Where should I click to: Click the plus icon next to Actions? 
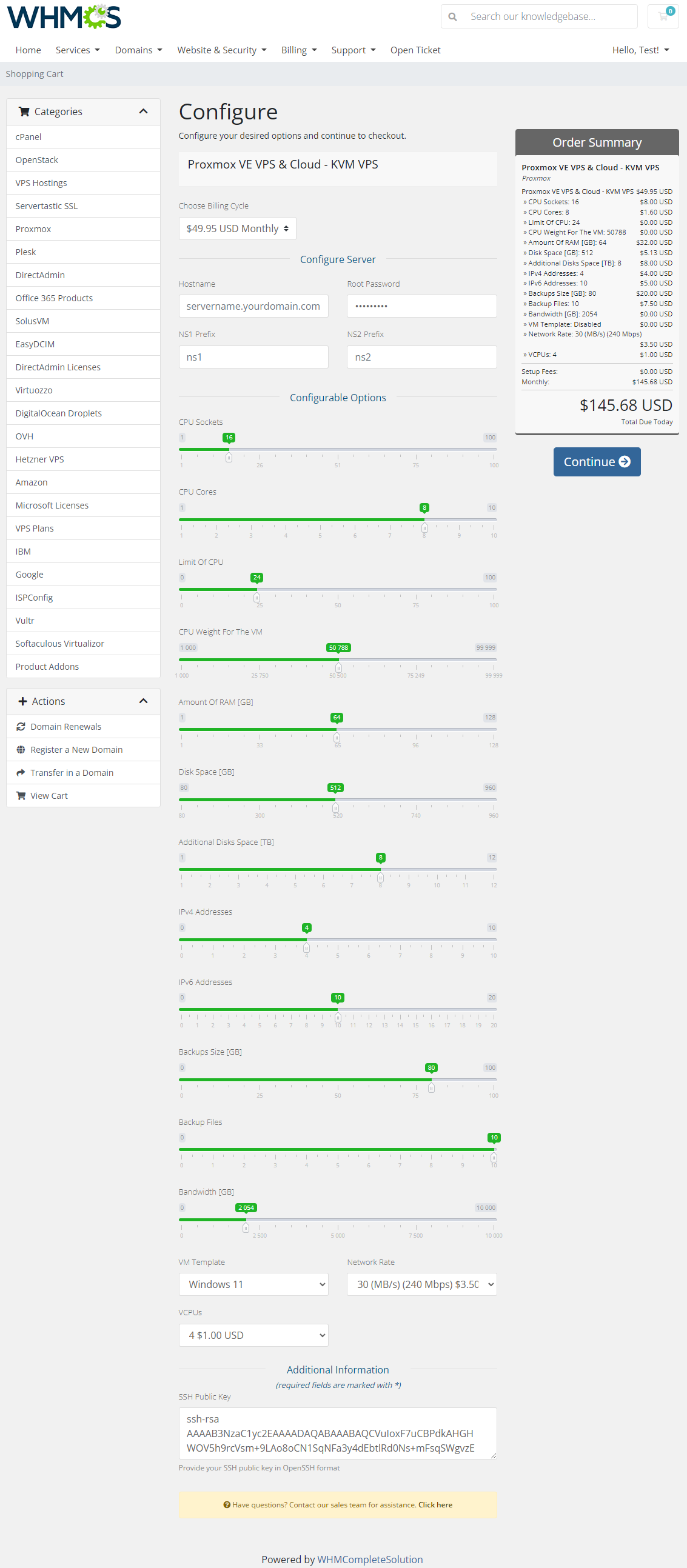tap(22, 701)
